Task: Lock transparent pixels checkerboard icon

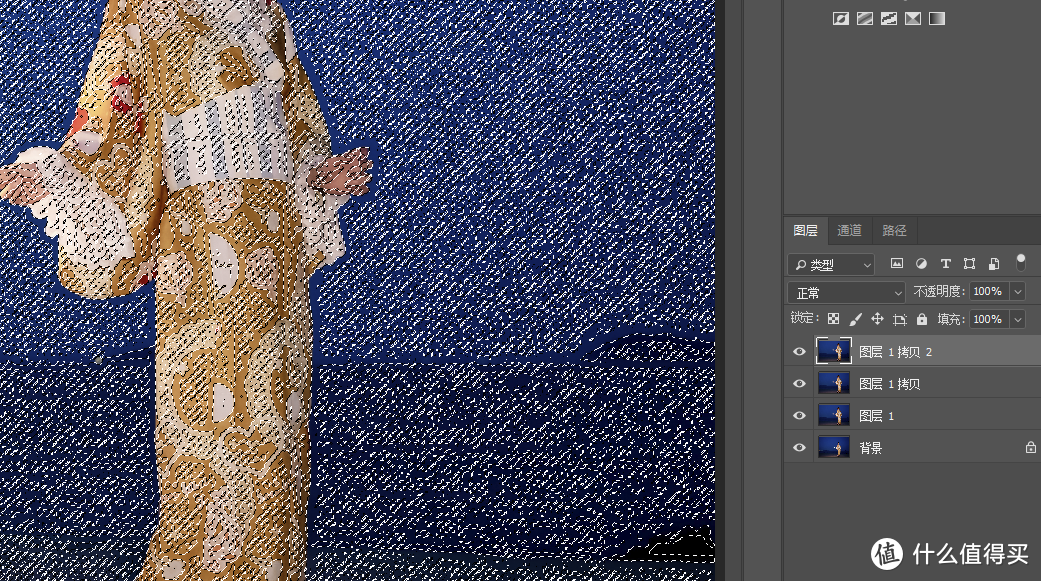Action: click(833, 319)
